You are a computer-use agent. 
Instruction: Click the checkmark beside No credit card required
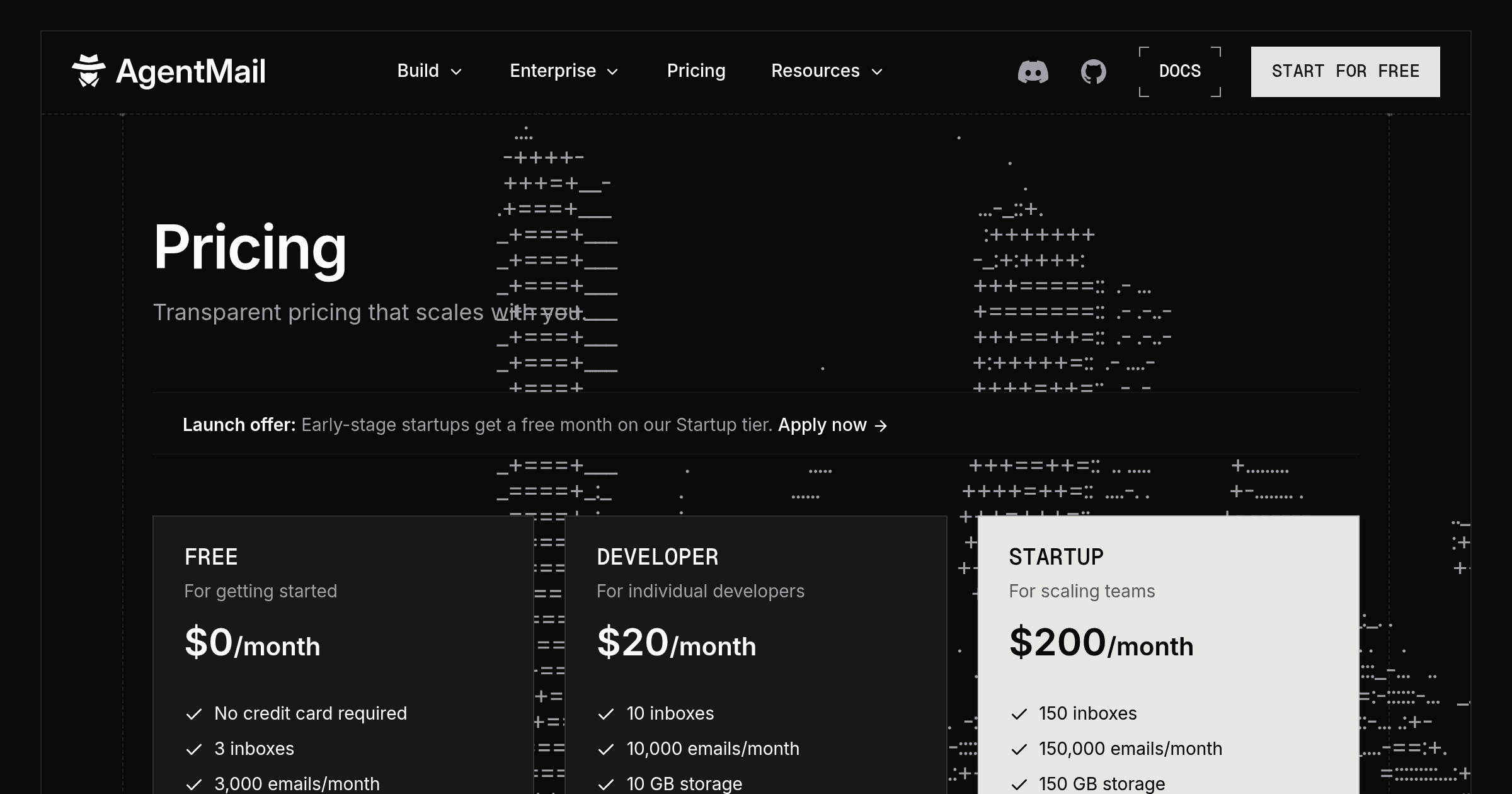(x=194, y=714)
